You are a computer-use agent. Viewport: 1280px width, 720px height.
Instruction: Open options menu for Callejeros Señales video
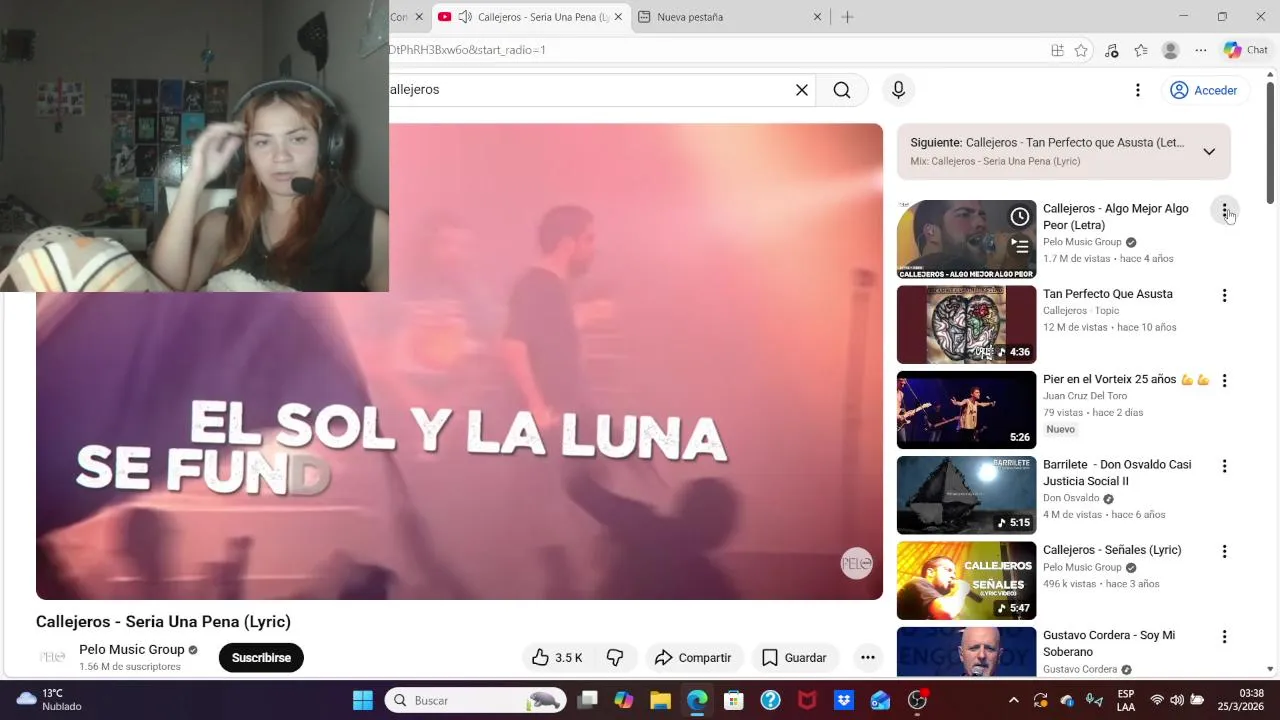click(x=1224, y=551)
